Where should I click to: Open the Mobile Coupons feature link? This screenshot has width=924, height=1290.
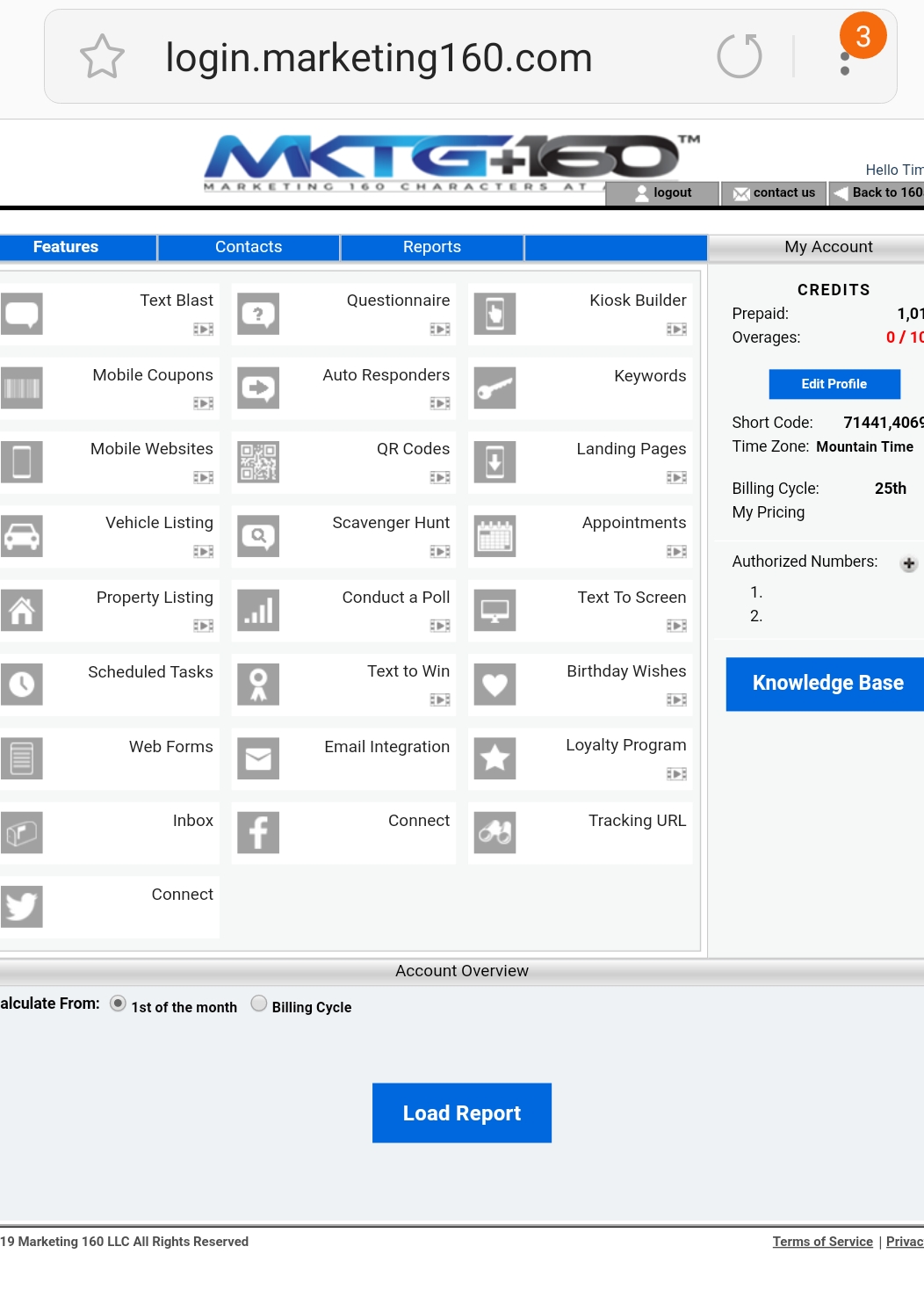click(x=153, y=375)
